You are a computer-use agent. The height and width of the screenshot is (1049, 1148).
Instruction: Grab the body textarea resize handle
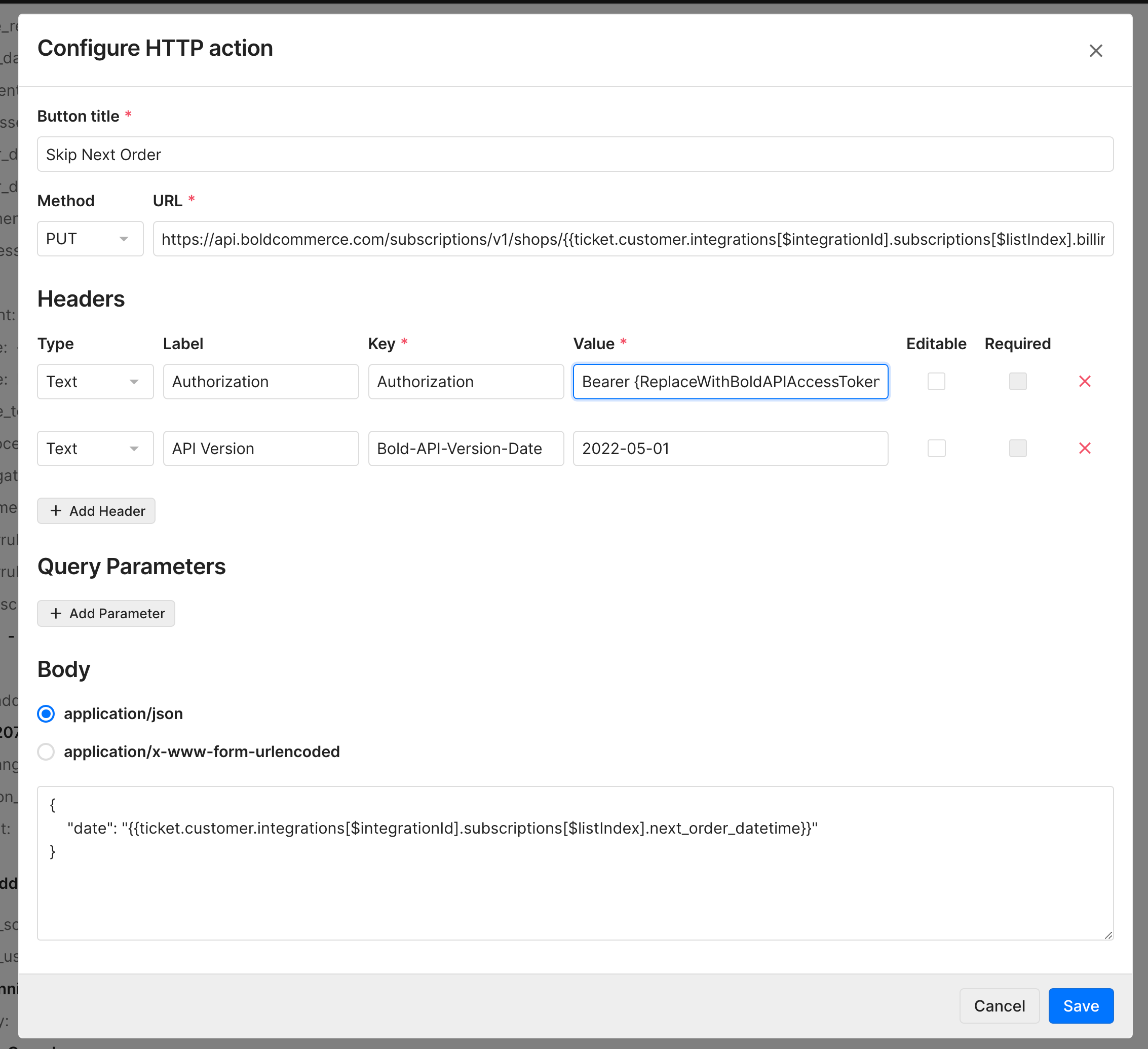pyautogui.click(x=1108, y=934)
